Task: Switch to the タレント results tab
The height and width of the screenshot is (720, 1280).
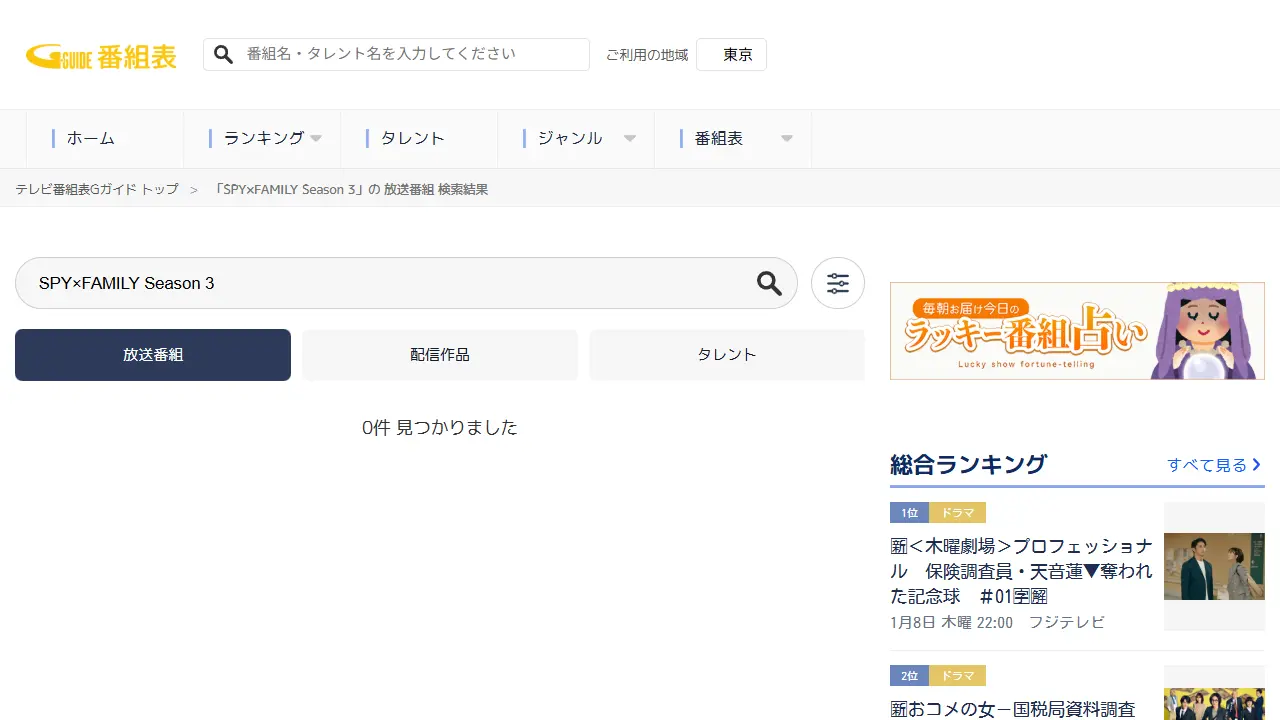Action: coord(727,355)
